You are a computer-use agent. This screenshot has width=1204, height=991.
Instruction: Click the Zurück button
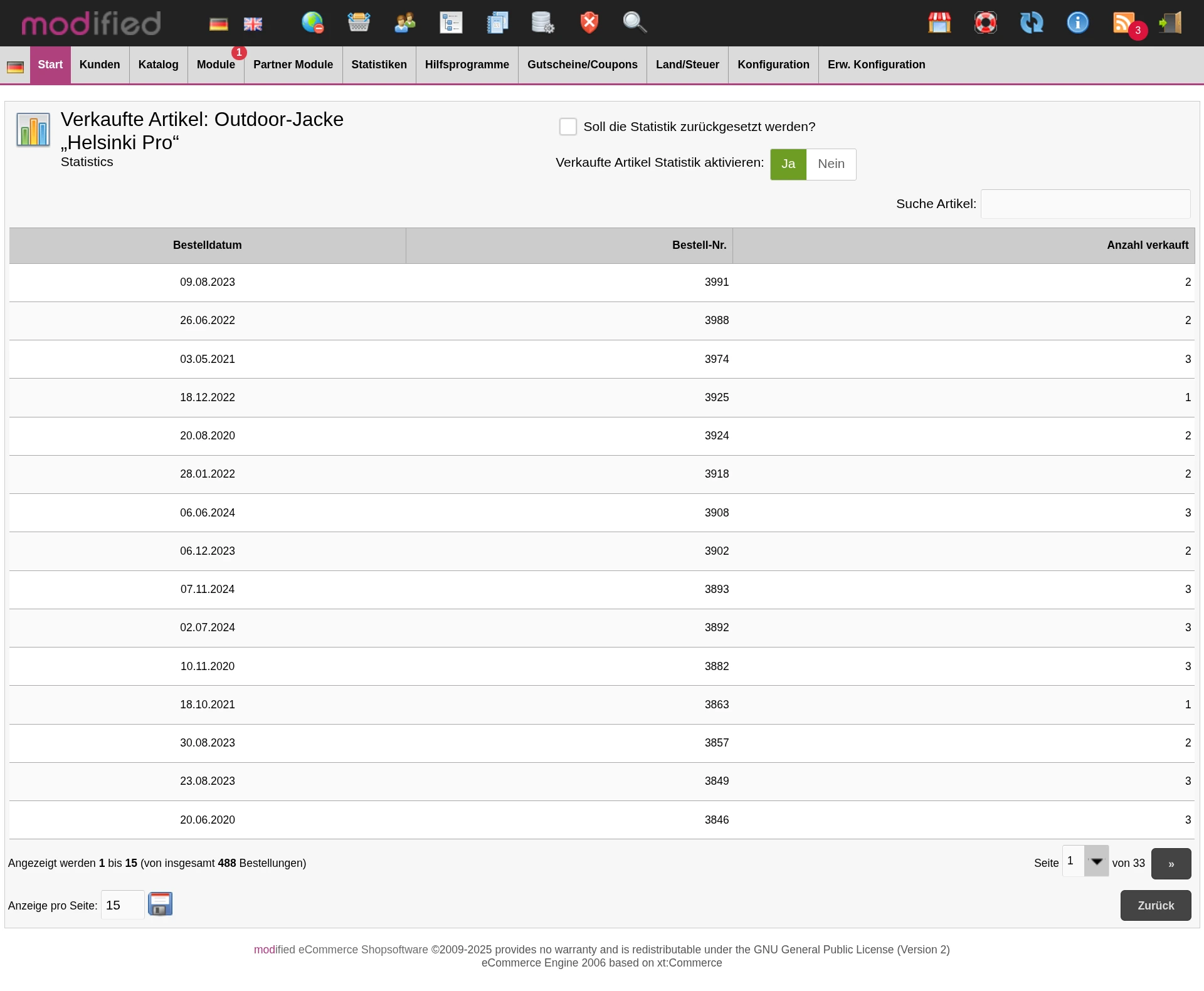[x=1155, y=905]
